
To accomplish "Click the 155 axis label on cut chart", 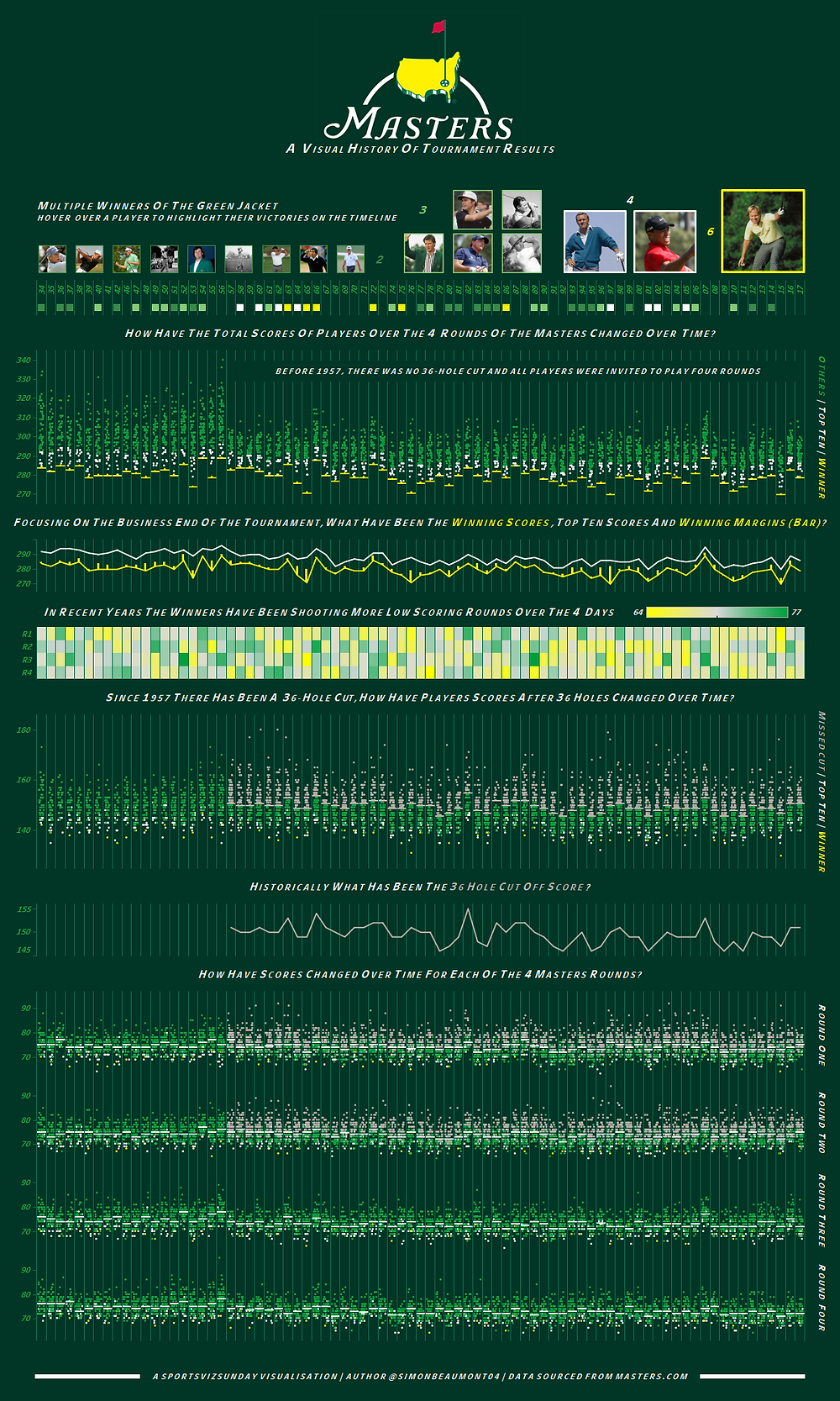I will [x=24, y=909].
